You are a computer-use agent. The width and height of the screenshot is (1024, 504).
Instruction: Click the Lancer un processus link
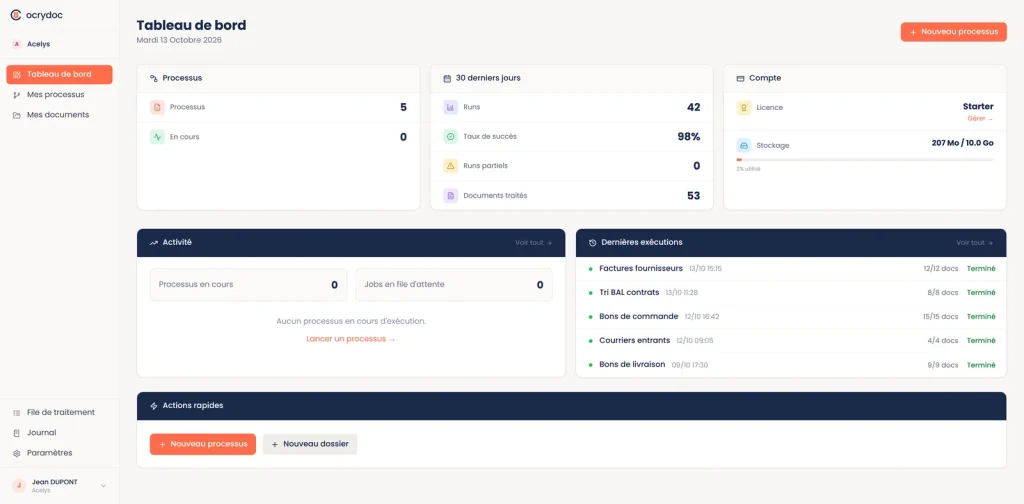click(x=351, y=339)
